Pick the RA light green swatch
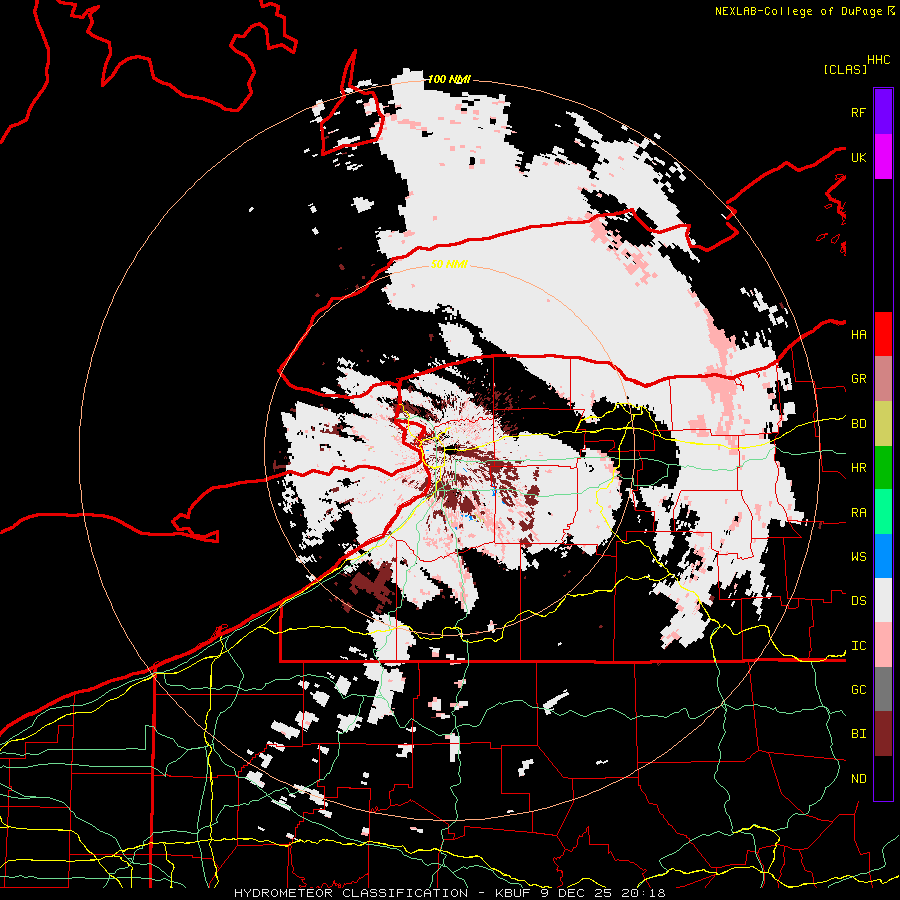 [x=883, y=511]
